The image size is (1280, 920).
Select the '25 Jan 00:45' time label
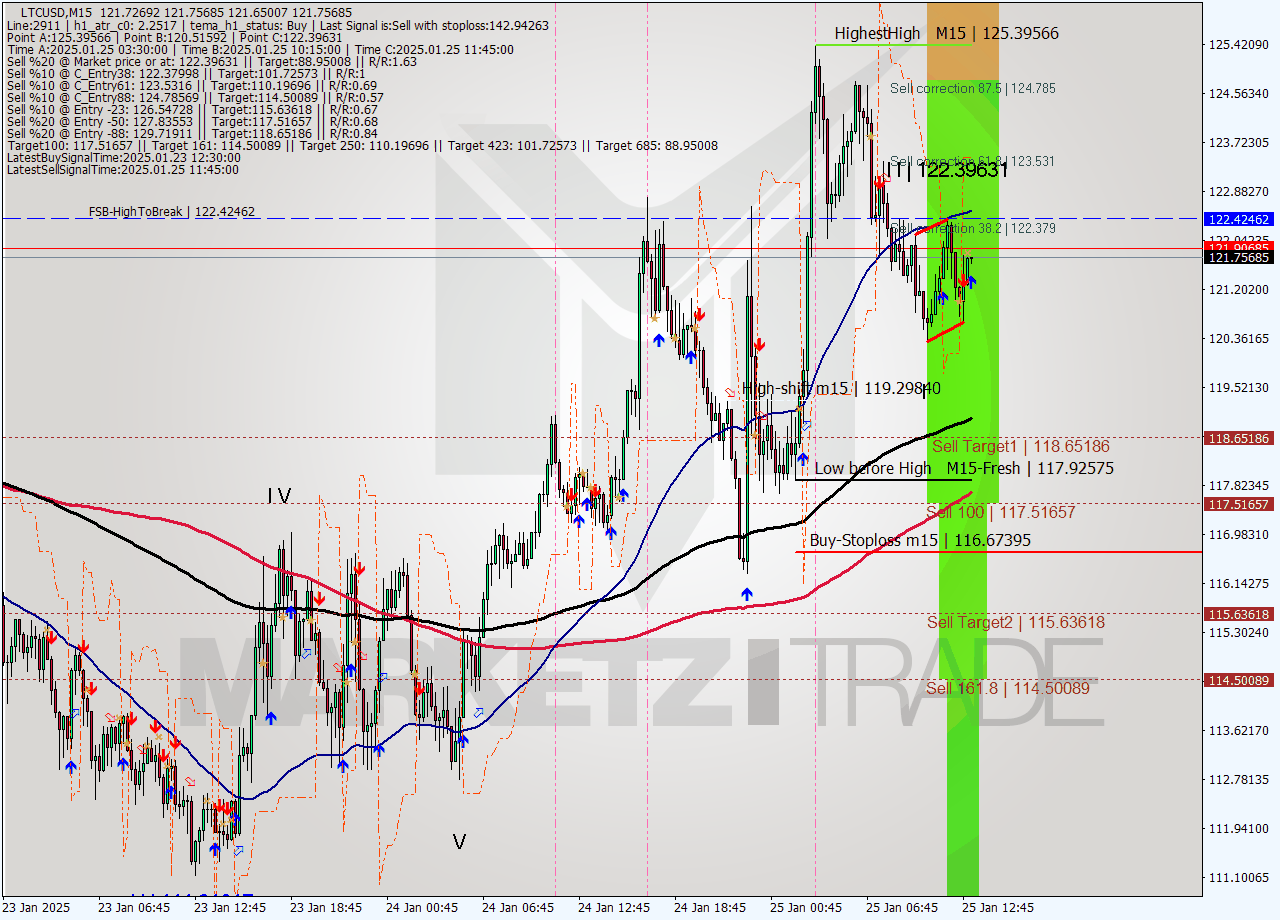806,908
